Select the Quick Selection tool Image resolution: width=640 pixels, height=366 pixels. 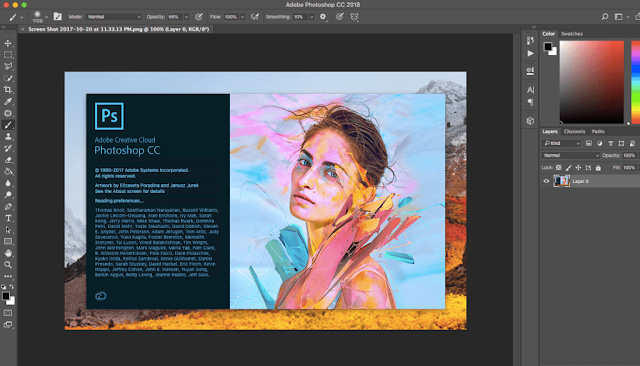8,78
